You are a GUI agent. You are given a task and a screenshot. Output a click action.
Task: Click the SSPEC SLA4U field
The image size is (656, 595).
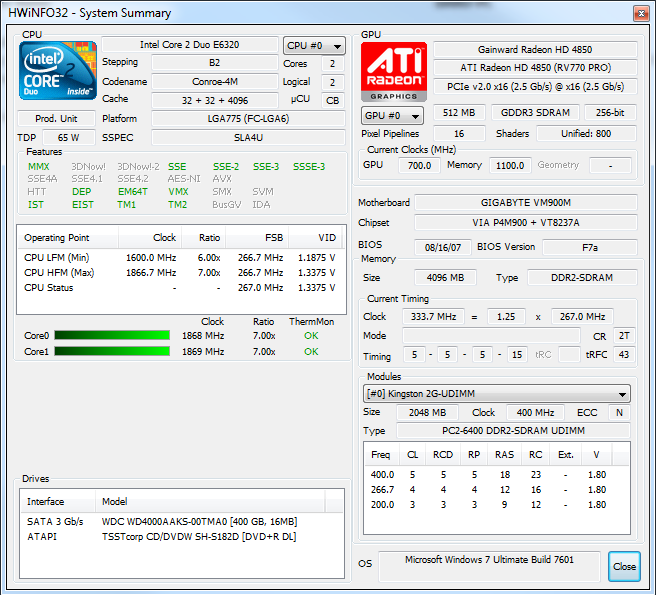pos(249,137)
